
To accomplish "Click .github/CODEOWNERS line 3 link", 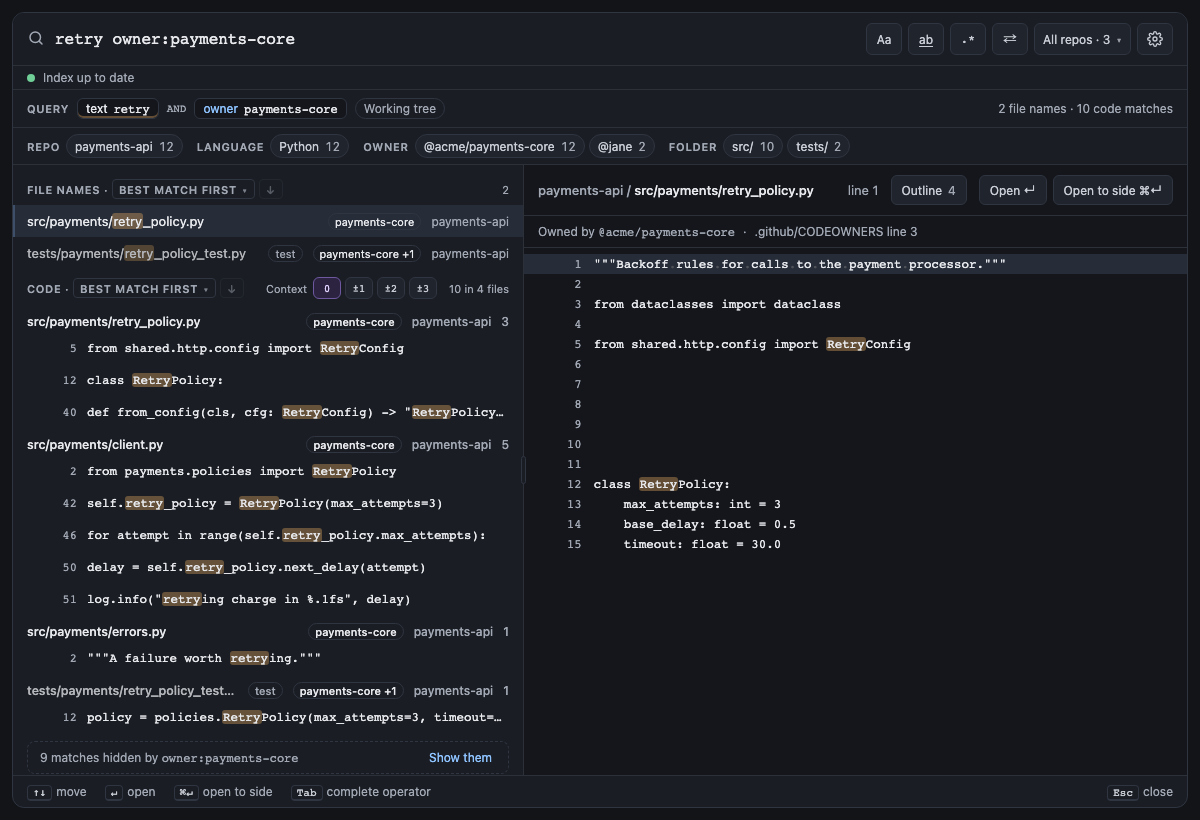I will pyautogui.click(x=835, y=232).
